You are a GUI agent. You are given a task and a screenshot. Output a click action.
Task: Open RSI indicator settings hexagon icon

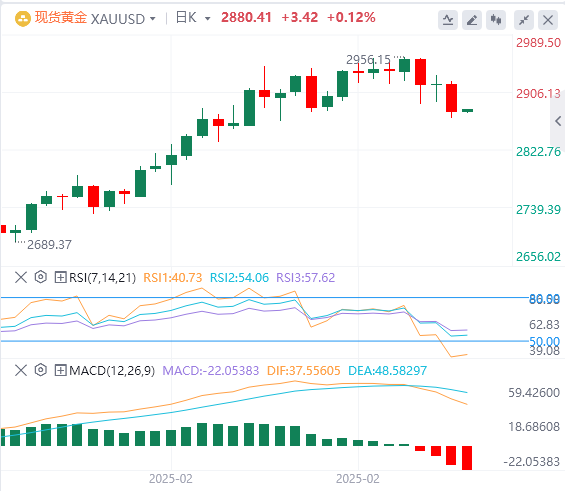tap(41, 277)
